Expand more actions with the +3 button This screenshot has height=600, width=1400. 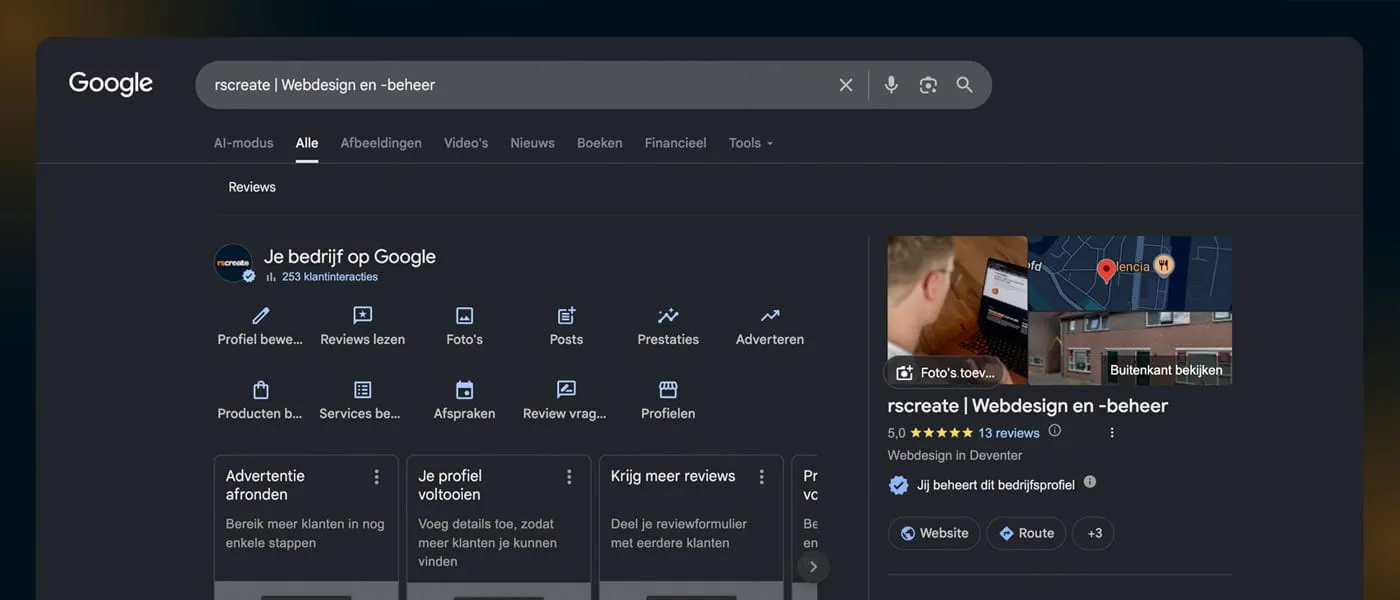coord(1094,533)
